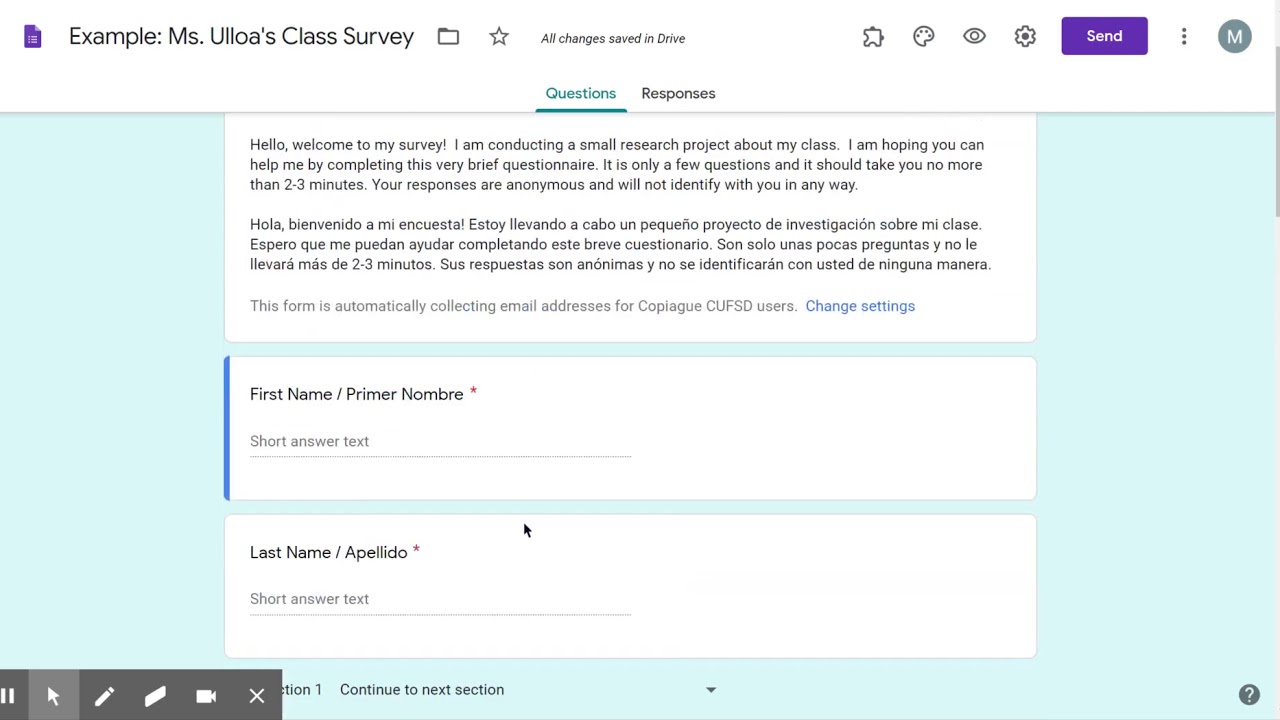Pause the screen recording

click(x=8, y=696)
